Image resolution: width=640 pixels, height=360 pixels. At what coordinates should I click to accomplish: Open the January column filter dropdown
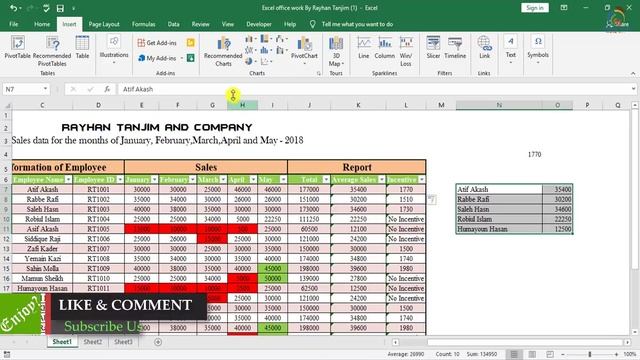(x=154, y=180)
